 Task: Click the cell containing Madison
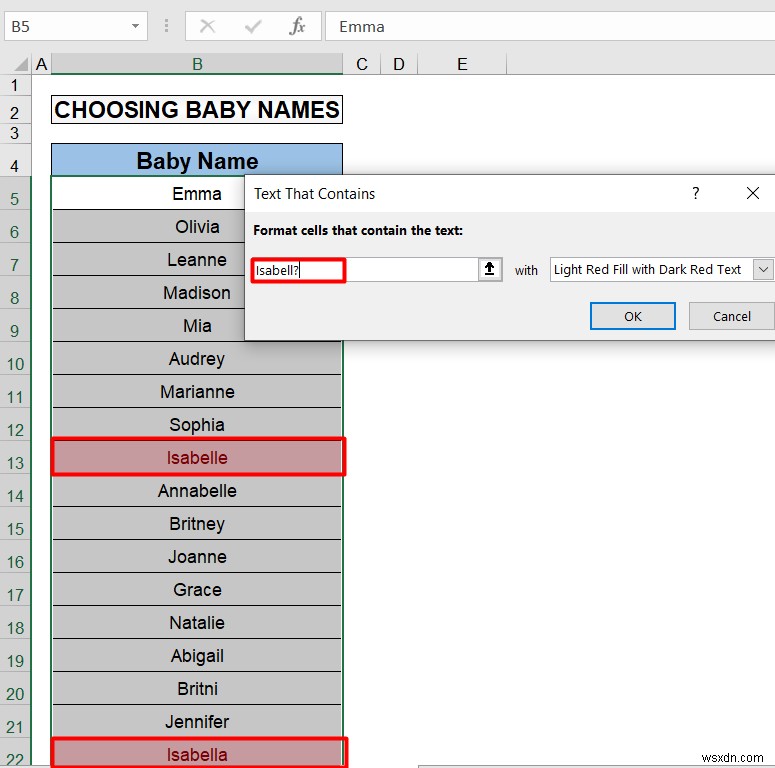pyautogui.click(x=148, y=293)
